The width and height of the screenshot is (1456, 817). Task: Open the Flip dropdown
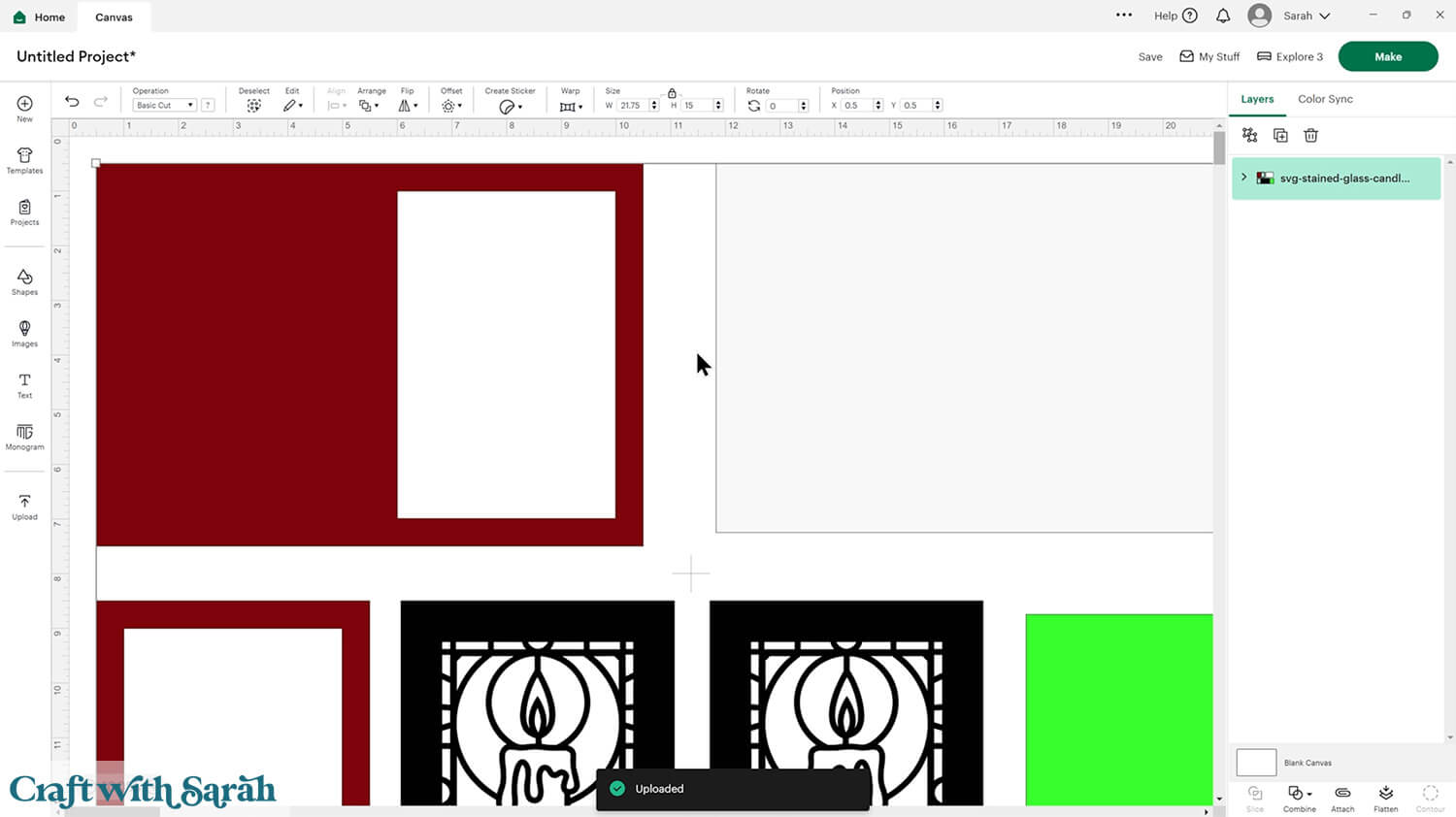(408, 106)
